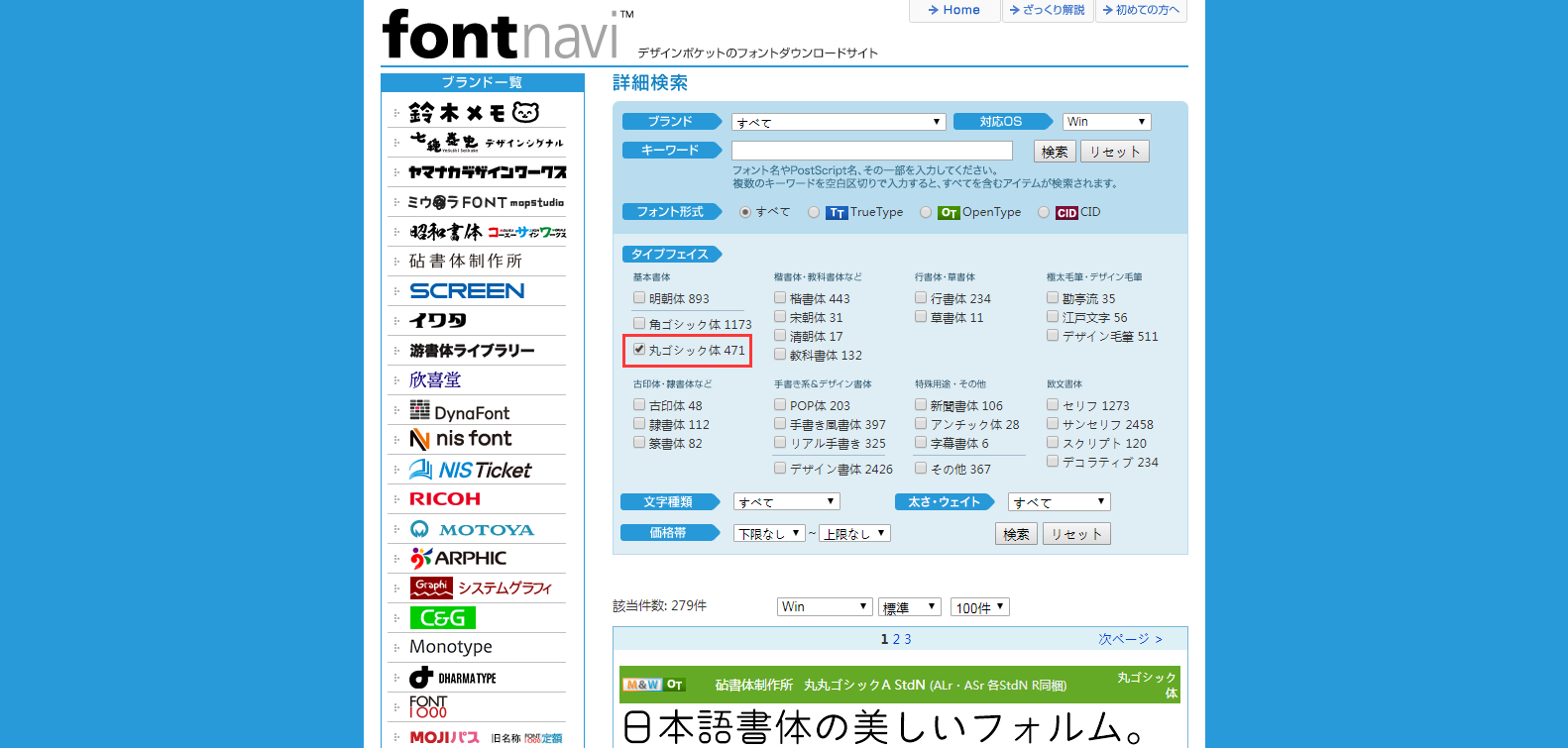This screenshot has height=748, width=1568.
Task: Check the 勘亭流 35 checkbox
Action: coord(1053,297)
